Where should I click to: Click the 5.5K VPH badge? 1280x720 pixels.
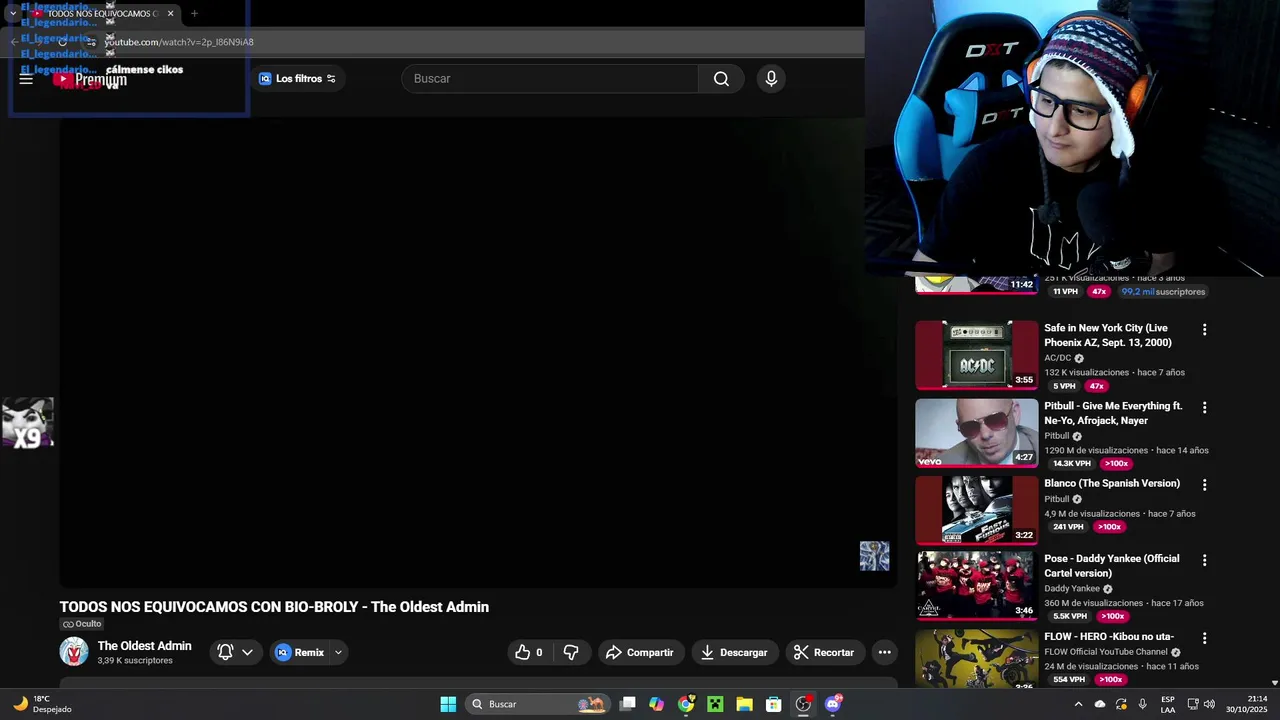coord(1069,617)
